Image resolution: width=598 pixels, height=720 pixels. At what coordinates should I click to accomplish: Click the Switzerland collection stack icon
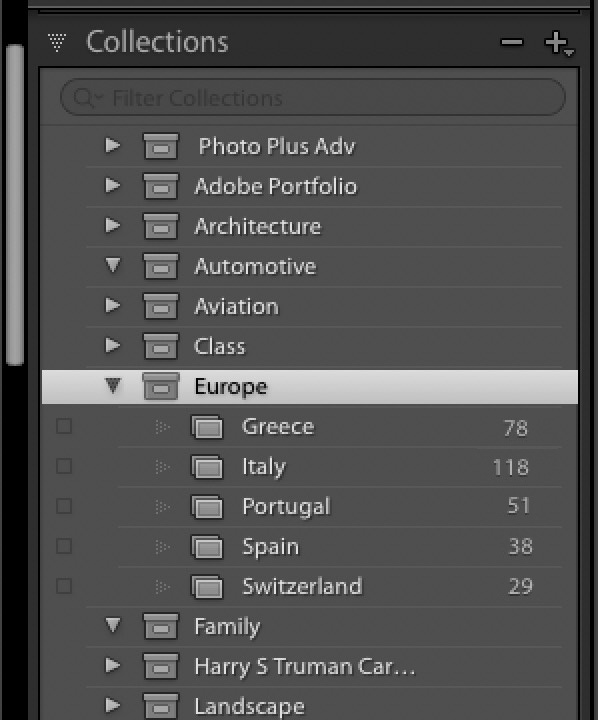coord(207,587)
